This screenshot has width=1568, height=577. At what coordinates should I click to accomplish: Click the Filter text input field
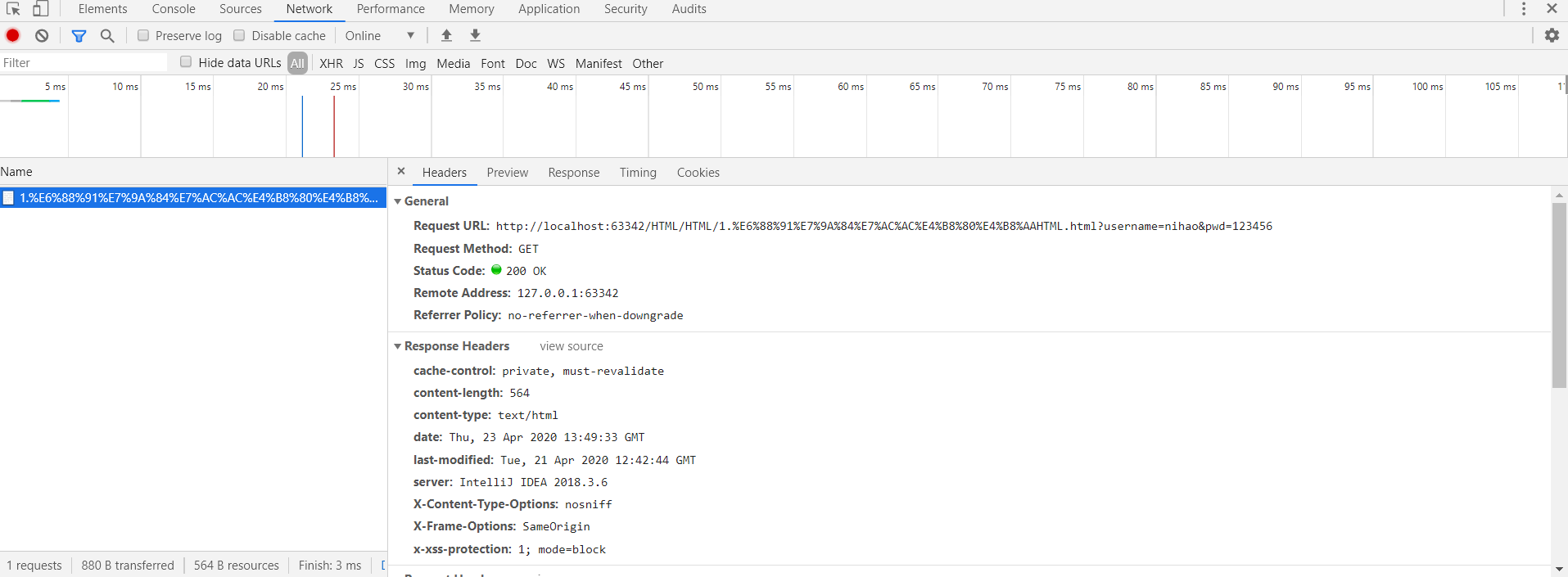(x=82, y=63)
